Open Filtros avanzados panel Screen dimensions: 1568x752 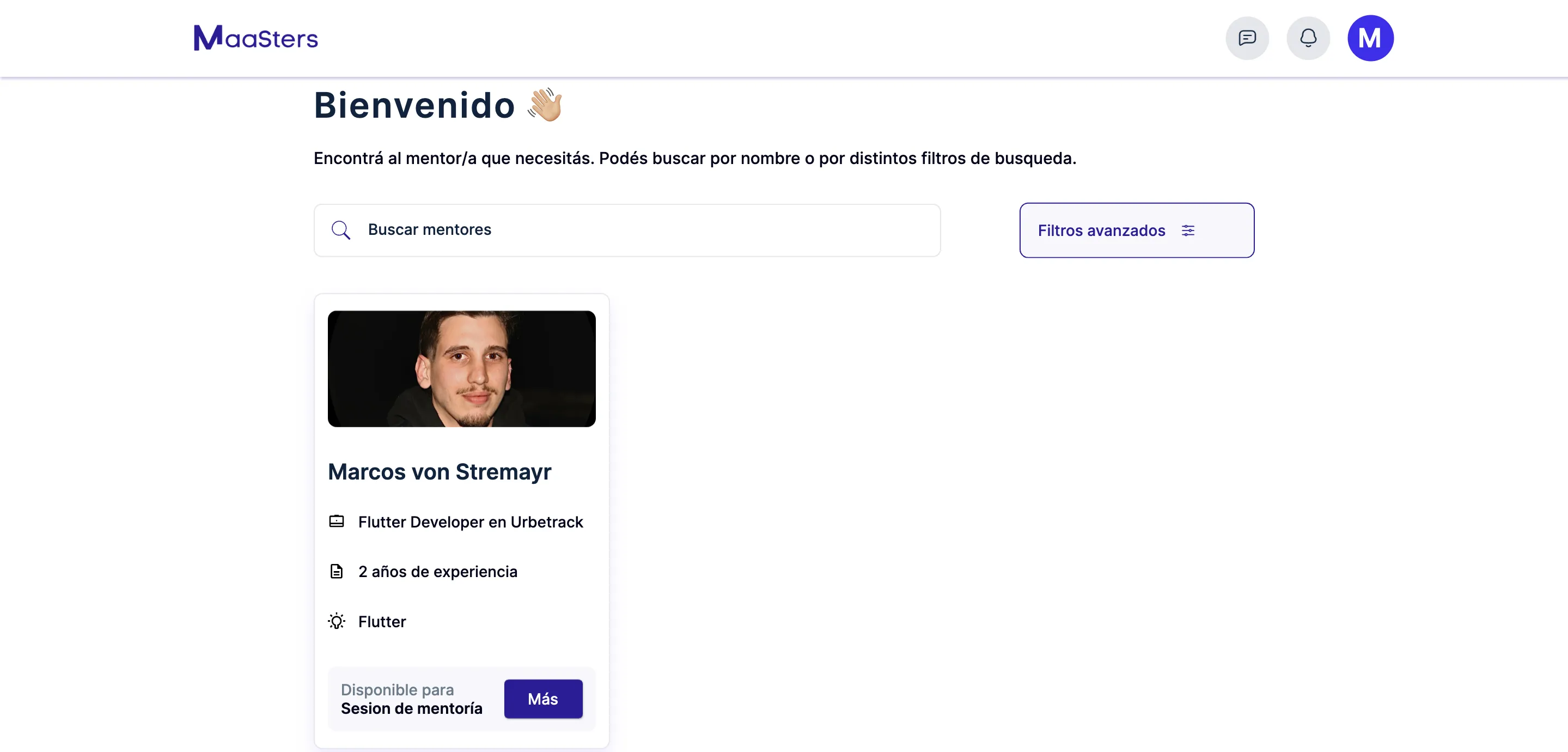pos(1137,230)
